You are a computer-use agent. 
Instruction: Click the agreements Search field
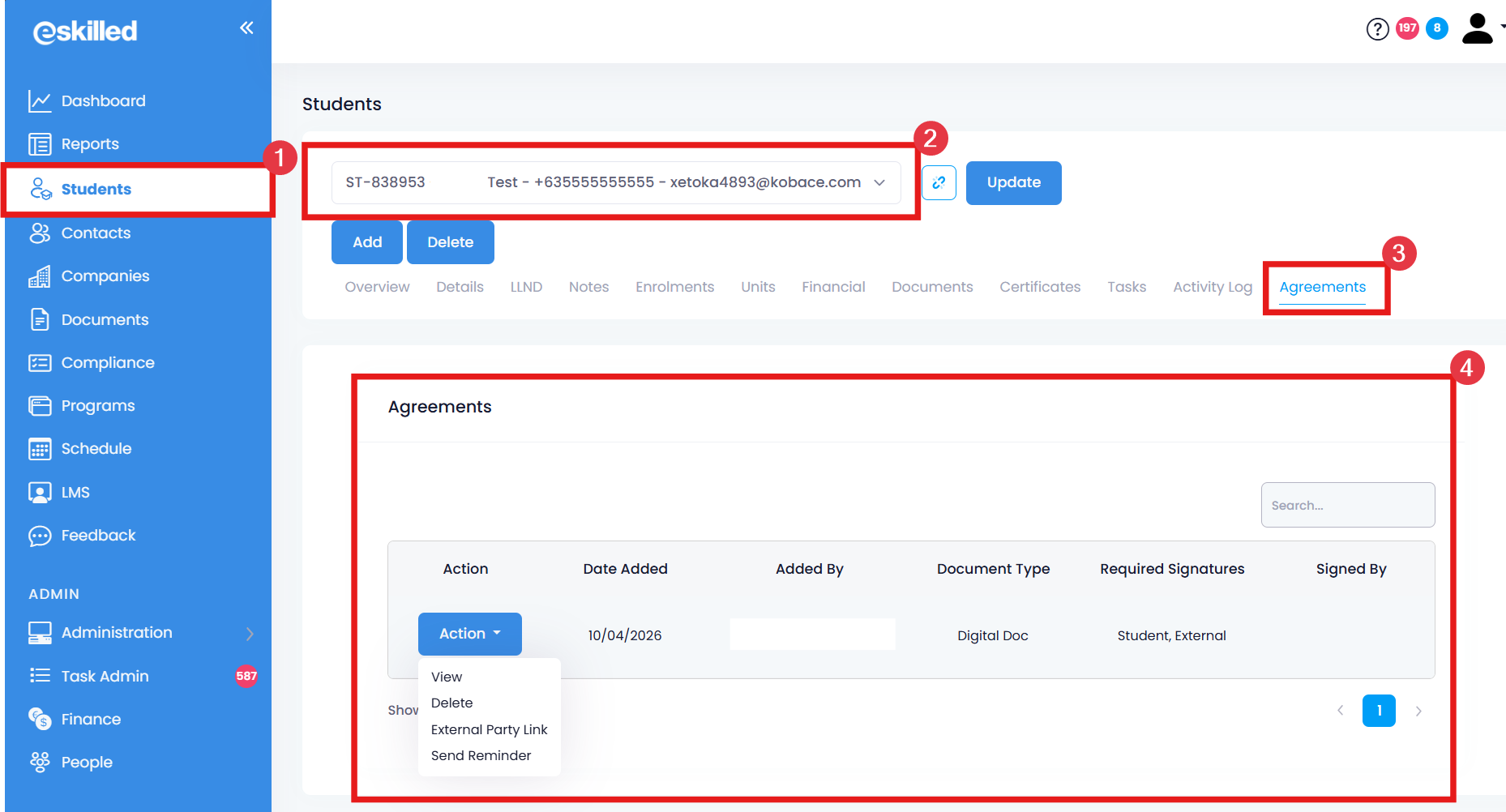(1347, 505)
